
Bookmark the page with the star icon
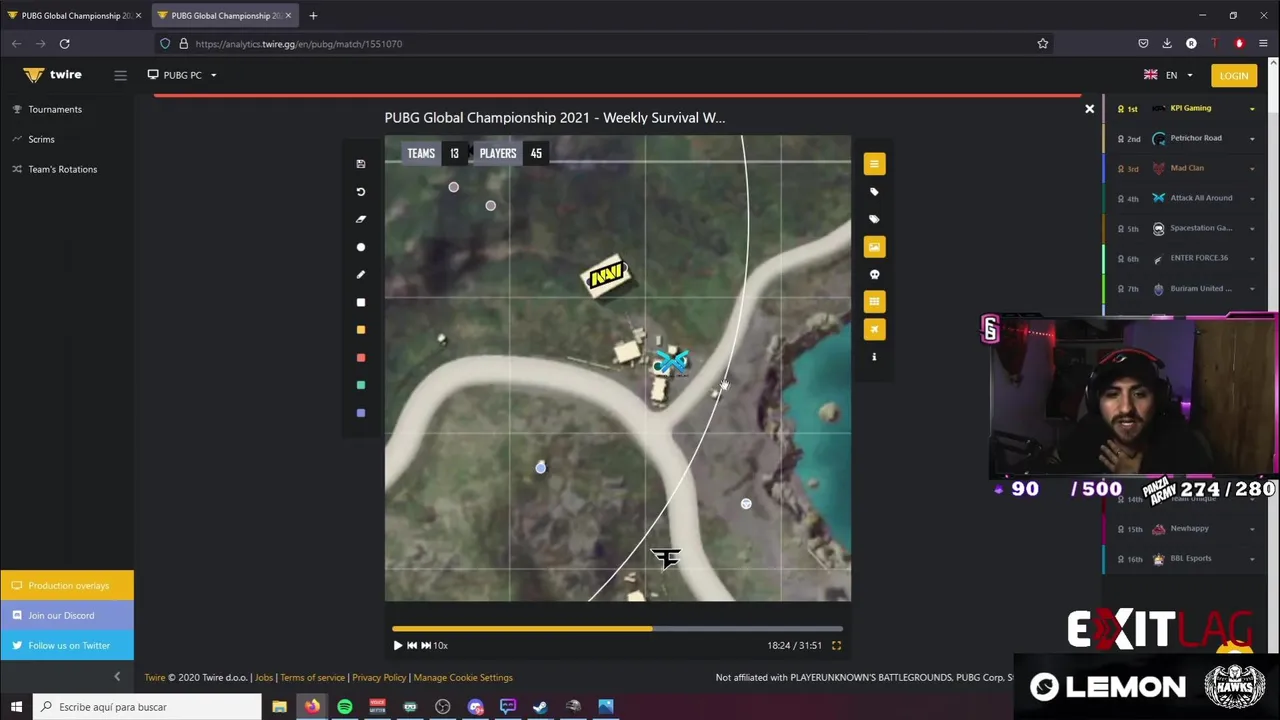[x=1042, y=44]
